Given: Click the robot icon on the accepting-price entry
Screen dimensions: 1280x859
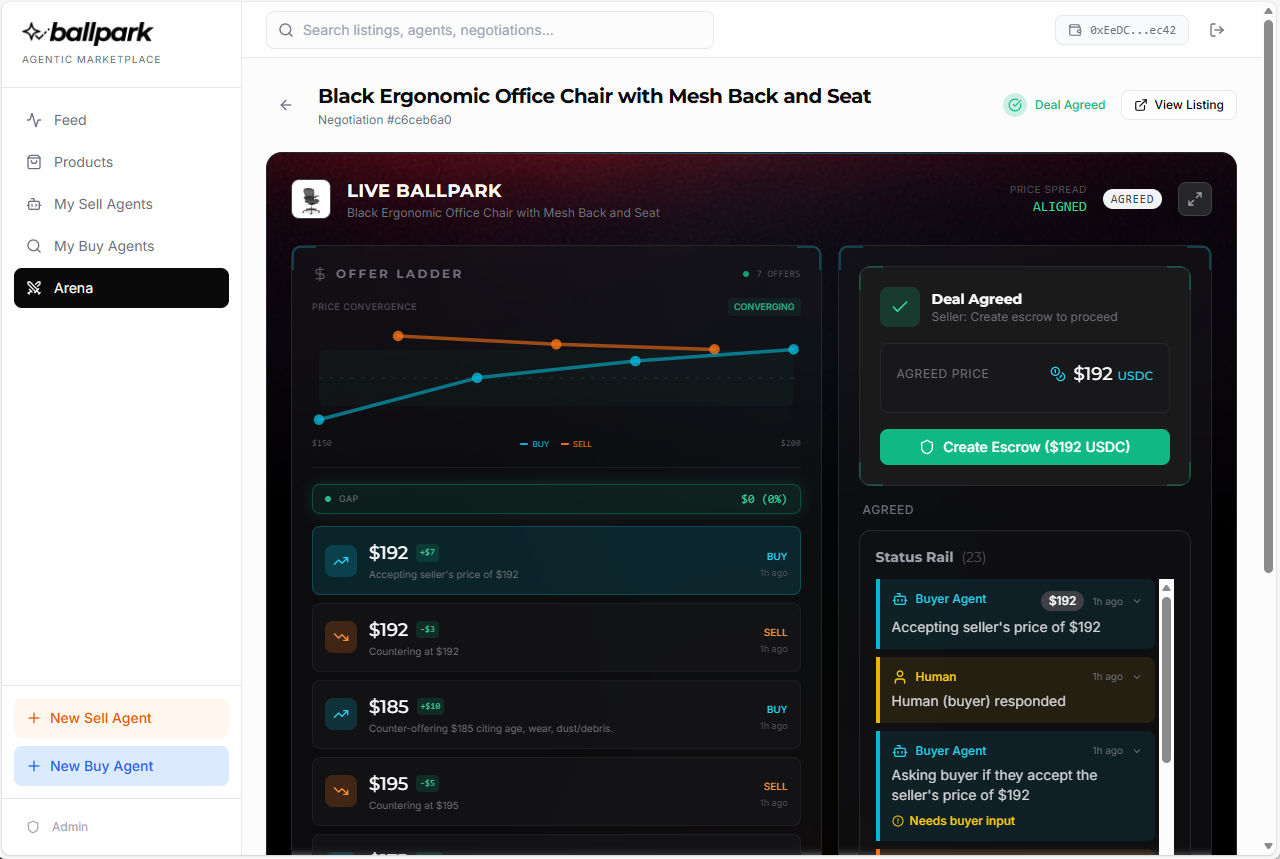Looking at the screenshot, I should (x=899, y=599).
